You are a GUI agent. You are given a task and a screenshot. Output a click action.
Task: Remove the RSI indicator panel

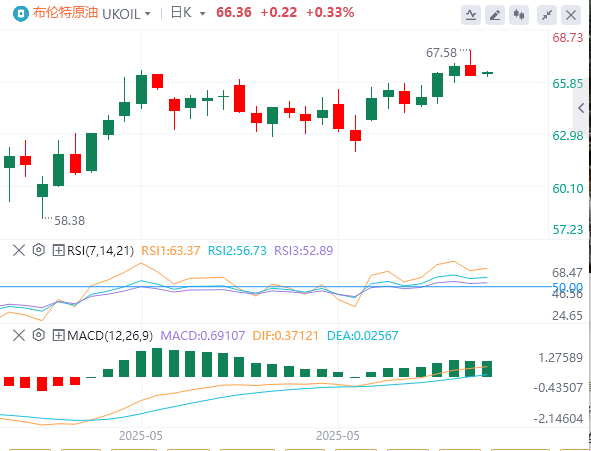19,250
